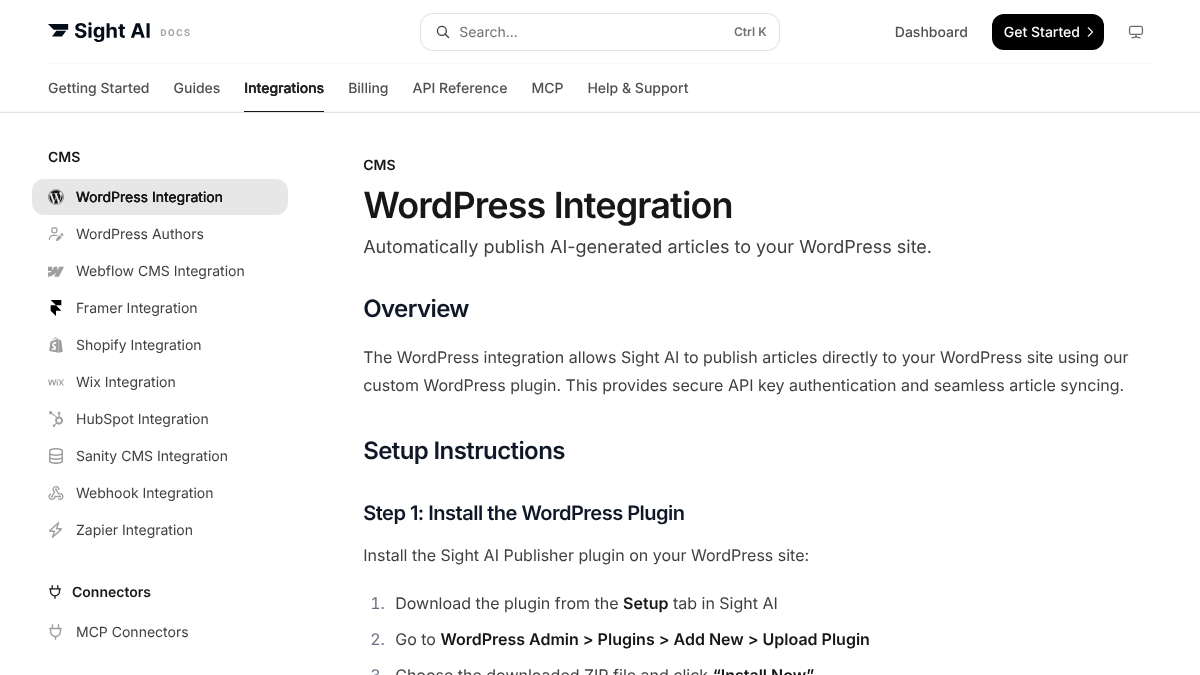
Task: Click the WordPress Authors user icon
Action: tap(56, 234)
